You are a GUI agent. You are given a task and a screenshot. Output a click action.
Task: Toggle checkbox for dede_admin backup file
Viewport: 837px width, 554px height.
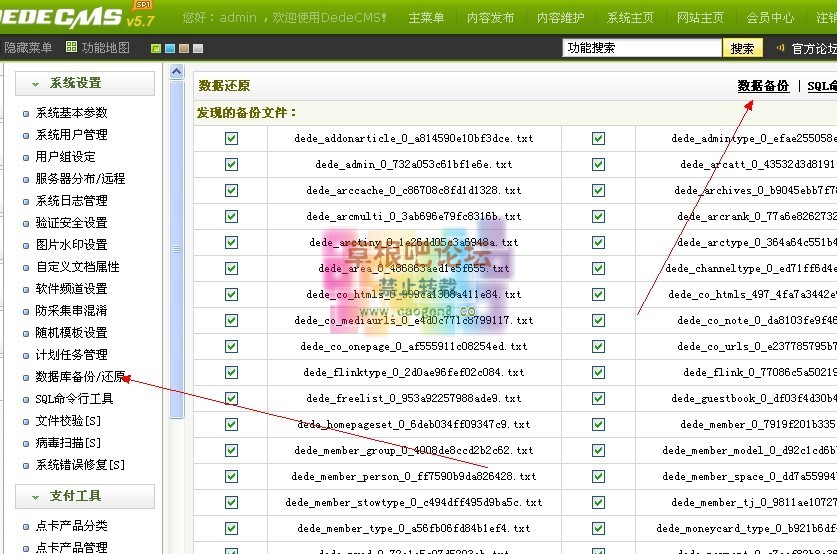232,164
